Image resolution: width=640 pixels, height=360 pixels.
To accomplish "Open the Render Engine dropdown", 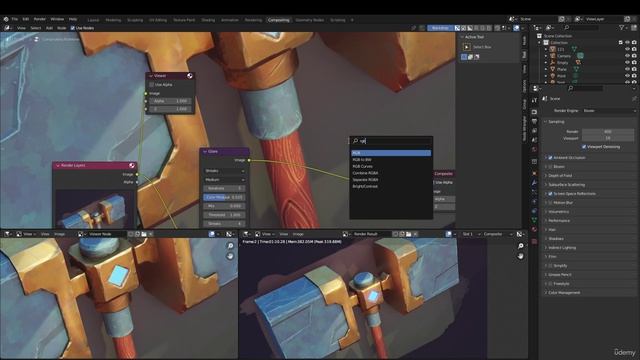I will [x=609, y=111].
